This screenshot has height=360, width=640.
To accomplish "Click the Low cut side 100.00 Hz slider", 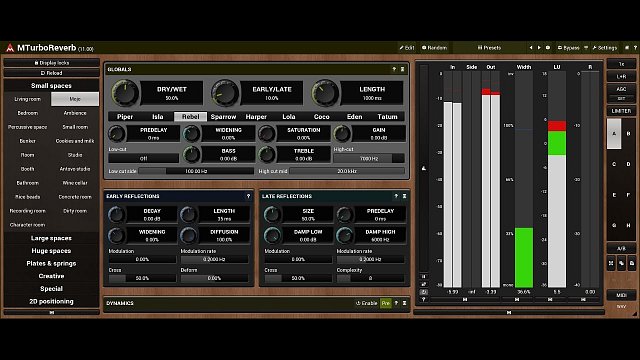I will 196,171.
